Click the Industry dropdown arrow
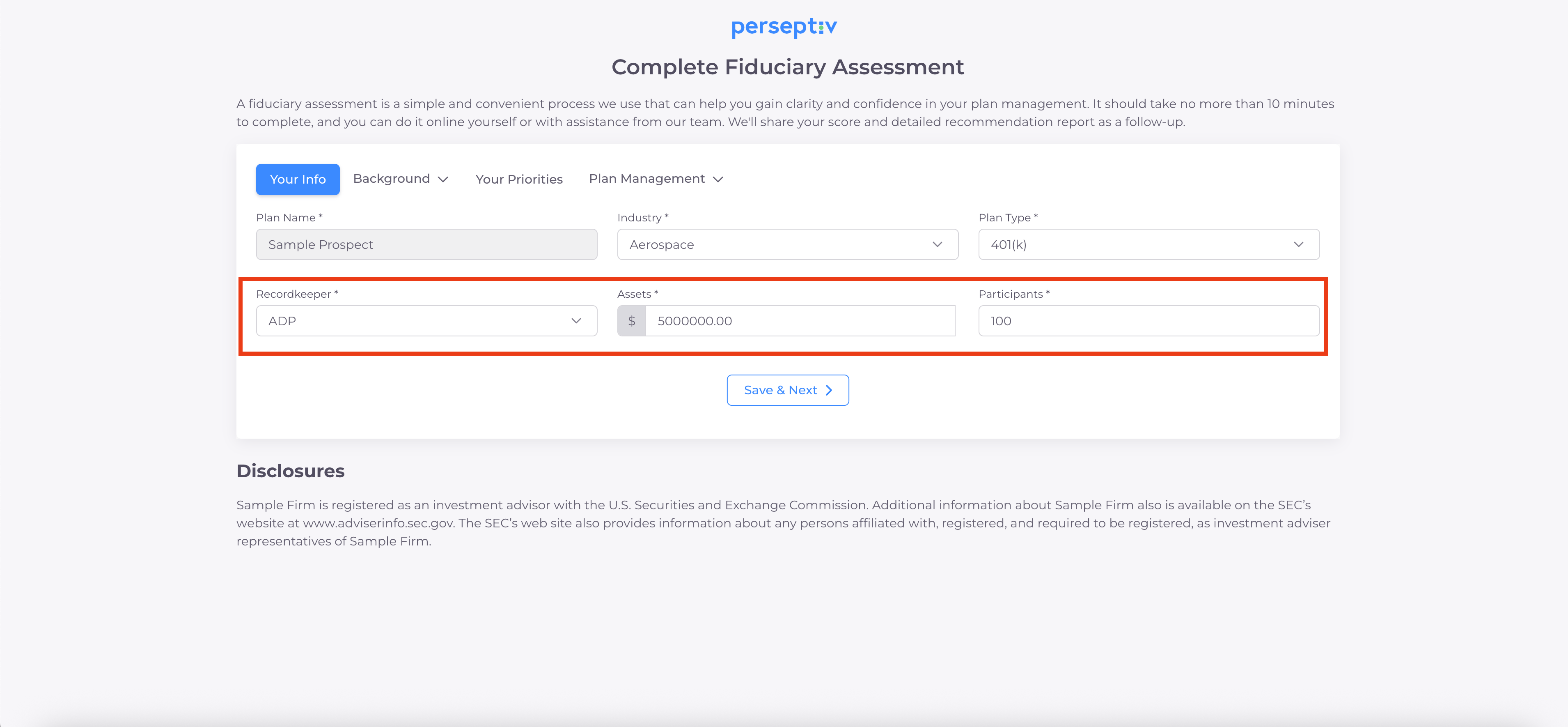1568x727 pixels. [937, 244]
